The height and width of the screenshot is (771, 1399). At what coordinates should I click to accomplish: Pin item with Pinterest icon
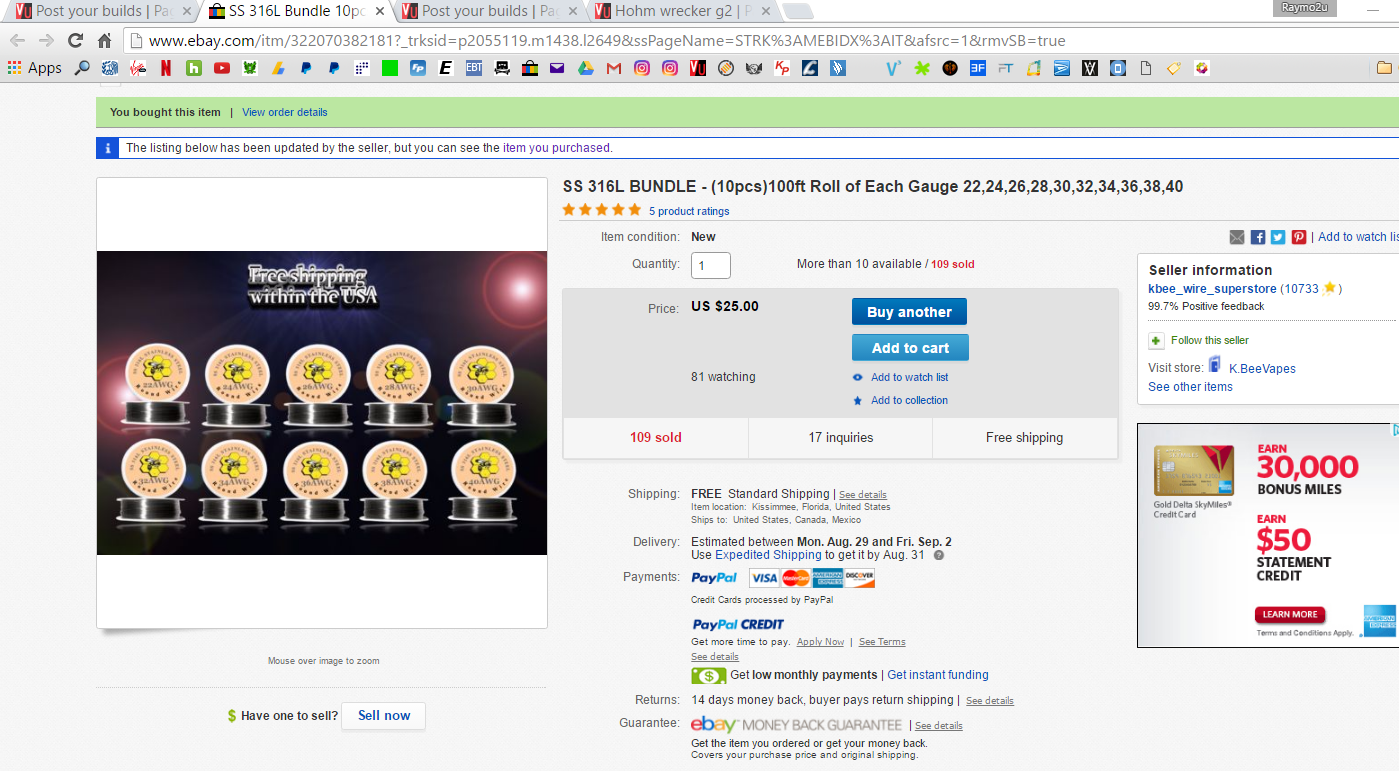[x=1298, y=237]
